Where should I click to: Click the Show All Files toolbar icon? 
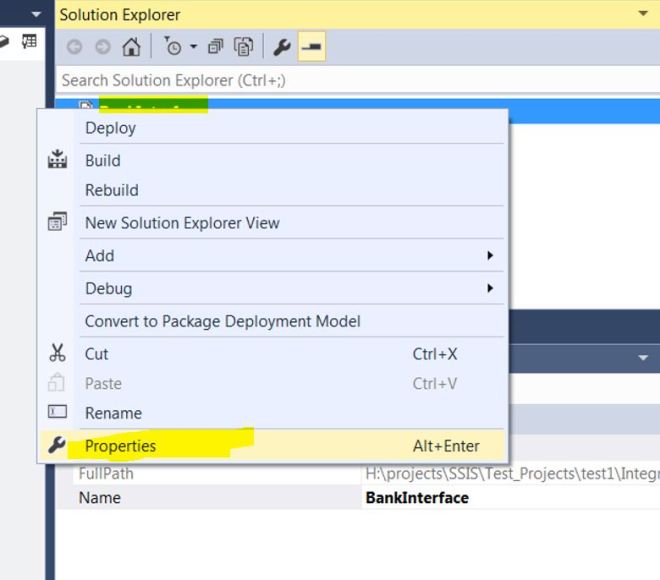pos(243,47)
